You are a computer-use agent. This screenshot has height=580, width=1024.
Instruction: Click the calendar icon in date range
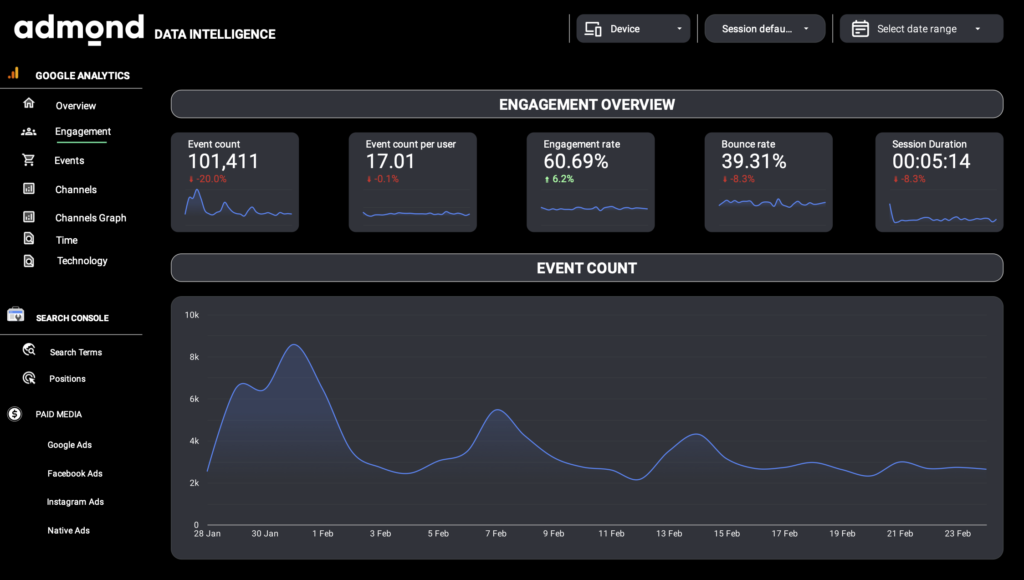pos(860,29)
